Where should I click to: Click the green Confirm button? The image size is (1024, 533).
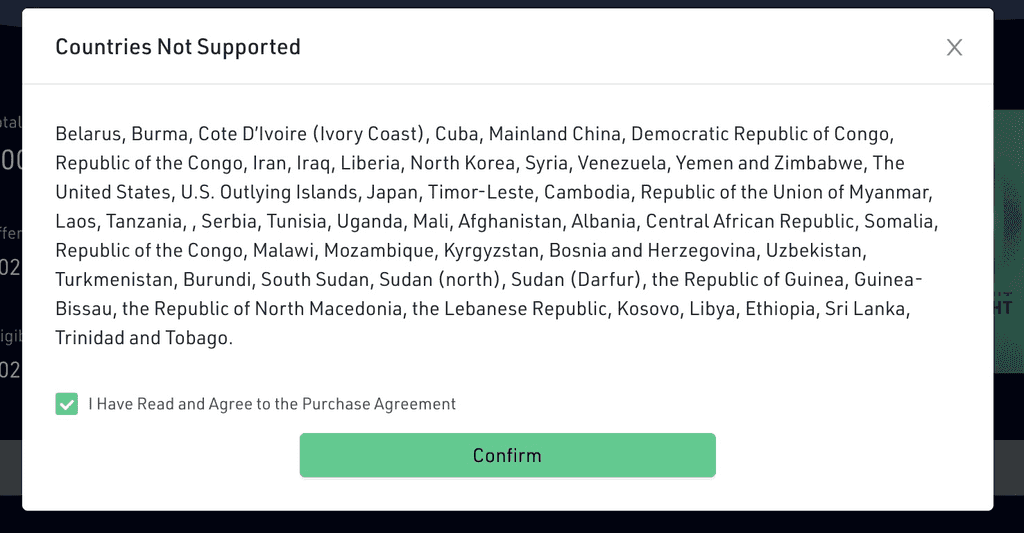(507, 455)
